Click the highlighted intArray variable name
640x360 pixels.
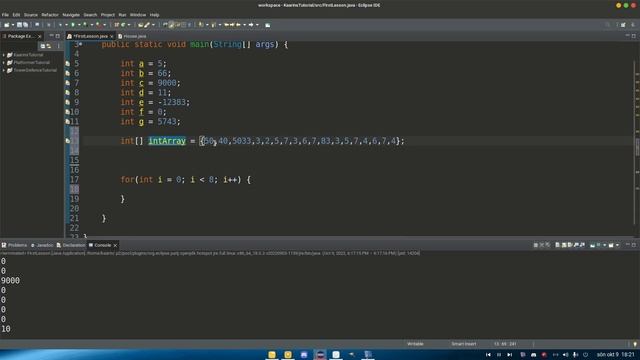(167, 141)
